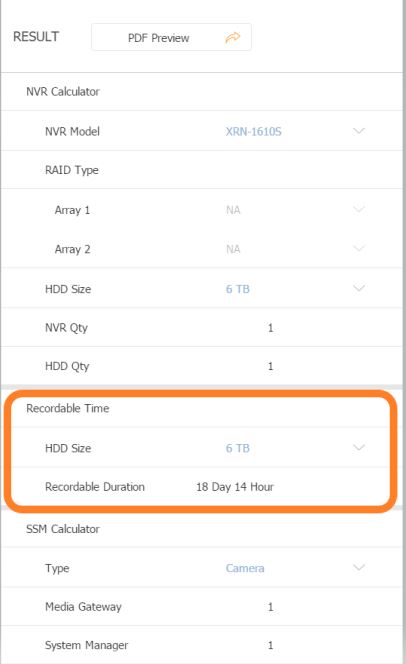Open the Array 1 chevron
This screenshot has height=664, width=406.
tap(359, 209)
